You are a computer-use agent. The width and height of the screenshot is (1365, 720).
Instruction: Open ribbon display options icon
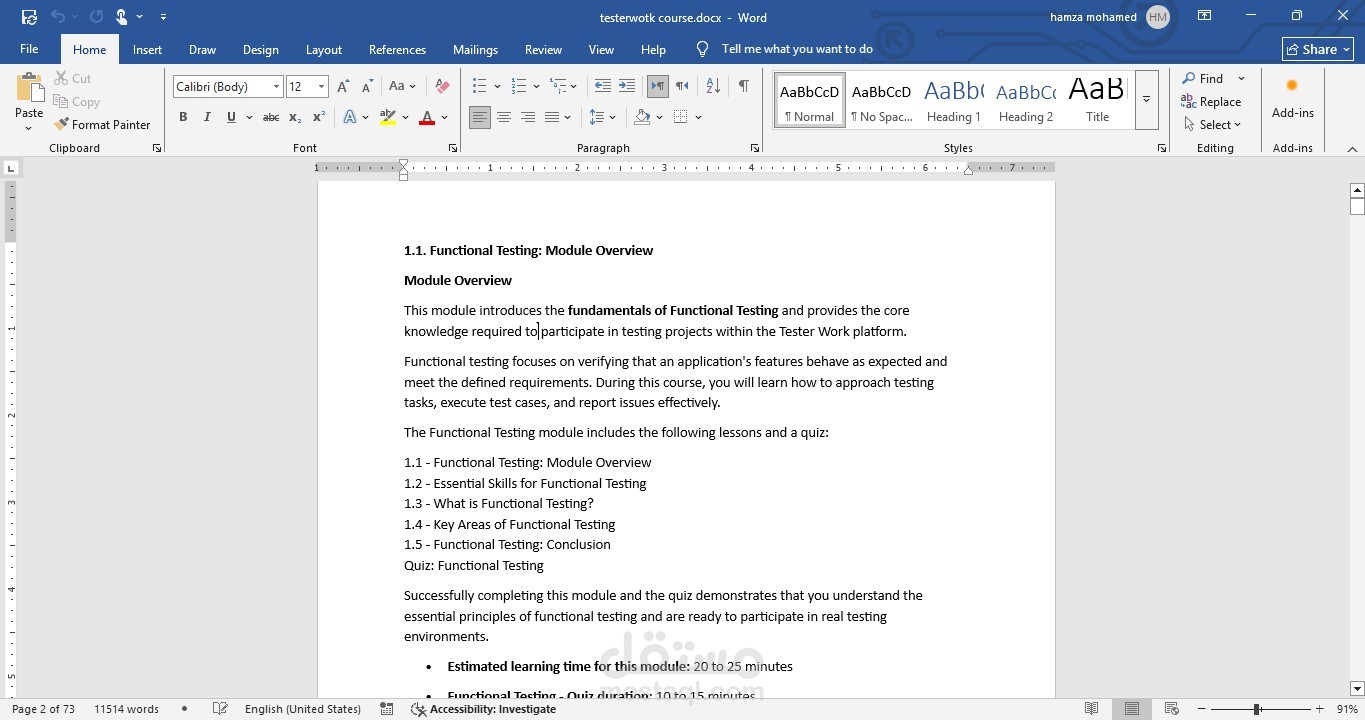[1204, 16]
